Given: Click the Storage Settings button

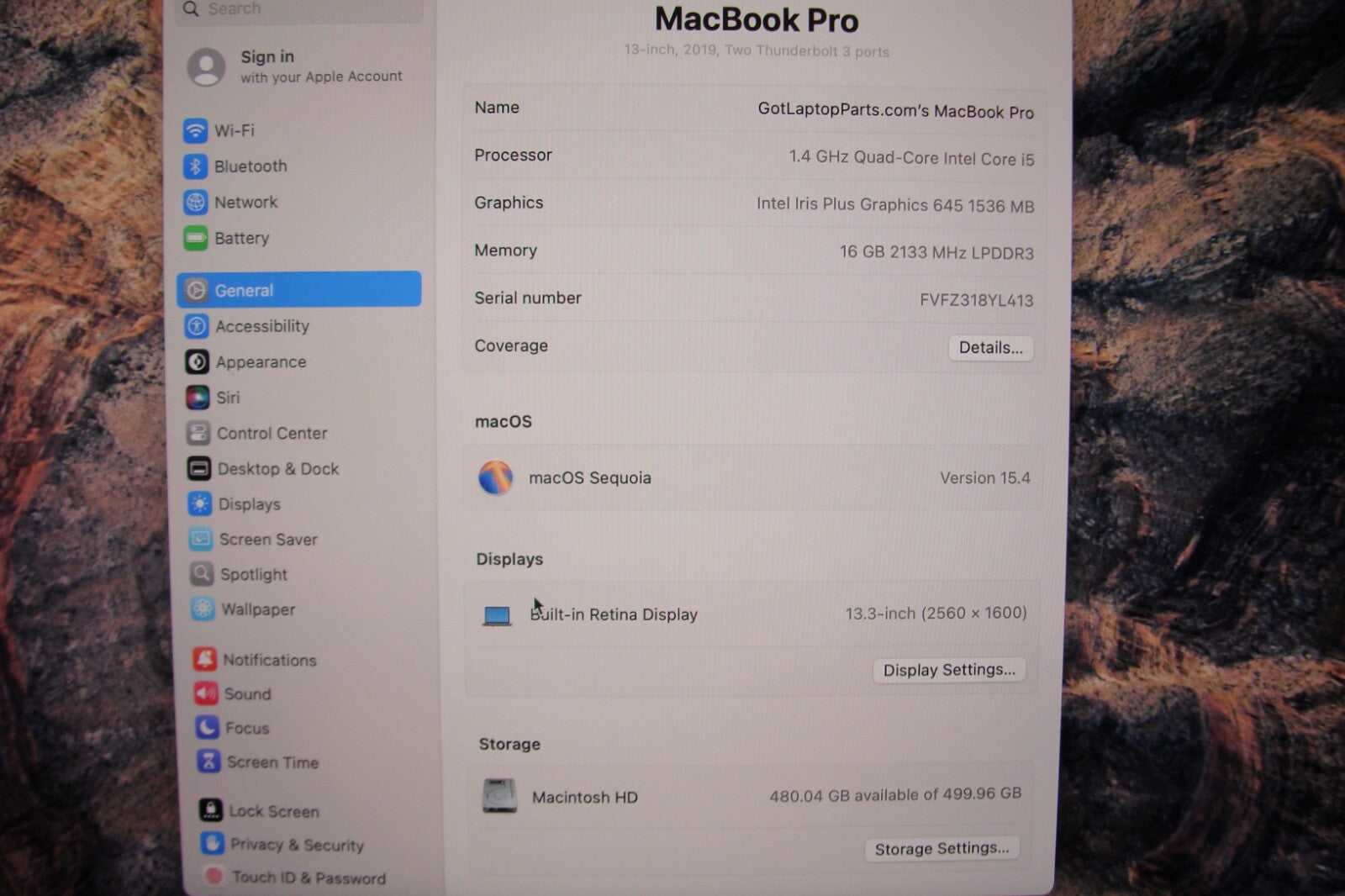Looking at the screenshot, I should tap(941, 849).
